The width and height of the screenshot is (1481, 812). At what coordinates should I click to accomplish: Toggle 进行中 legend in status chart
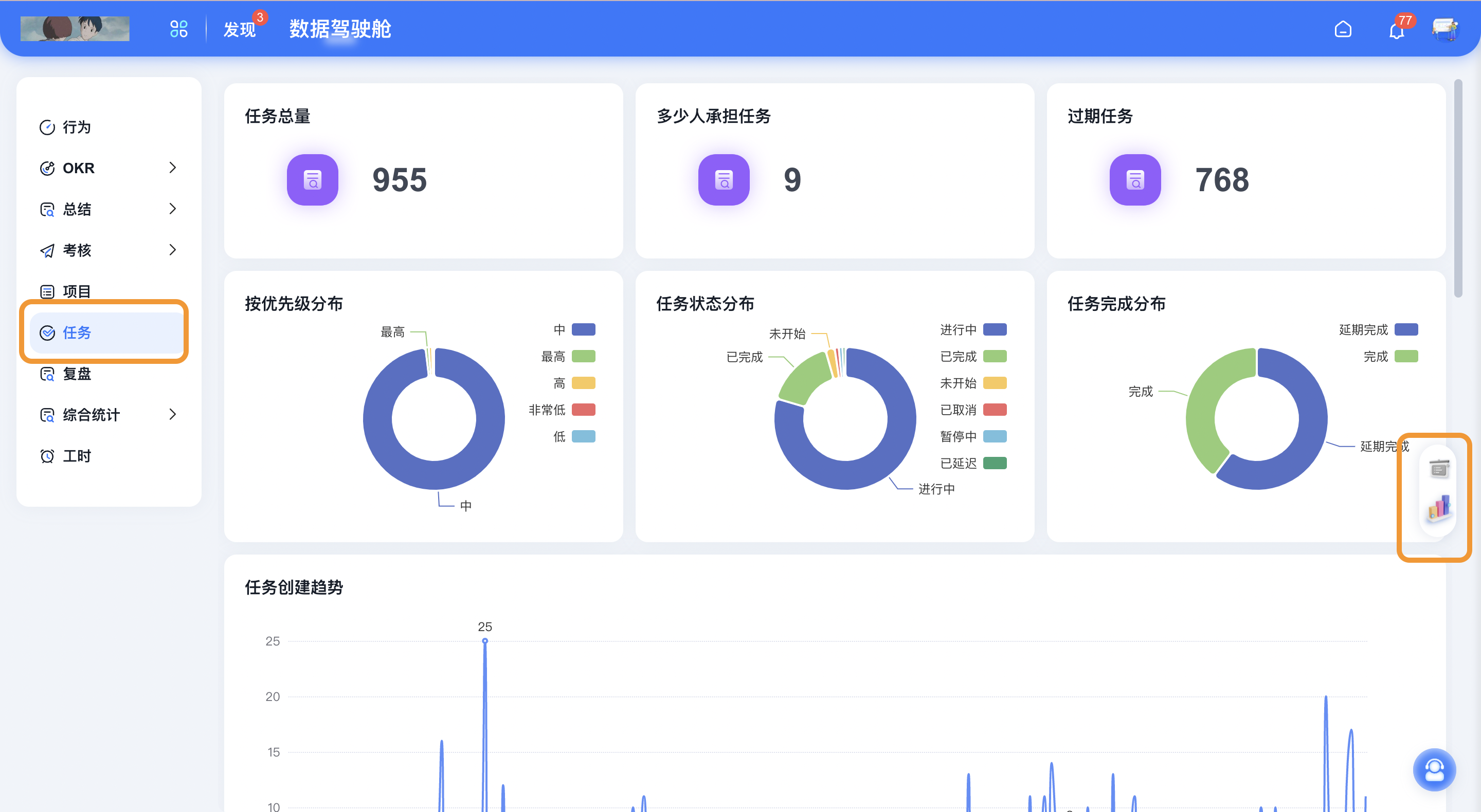pyautogui.click(x=973, y=329)
